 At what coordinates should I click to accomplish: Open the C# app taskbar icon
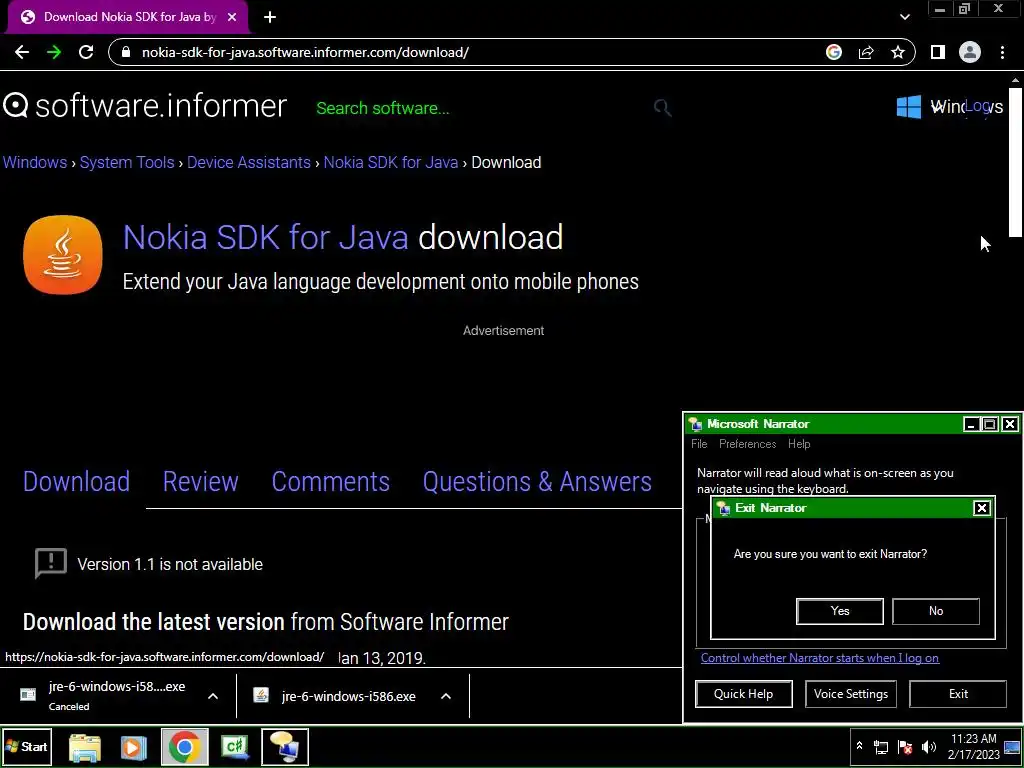tap(235, 747)
